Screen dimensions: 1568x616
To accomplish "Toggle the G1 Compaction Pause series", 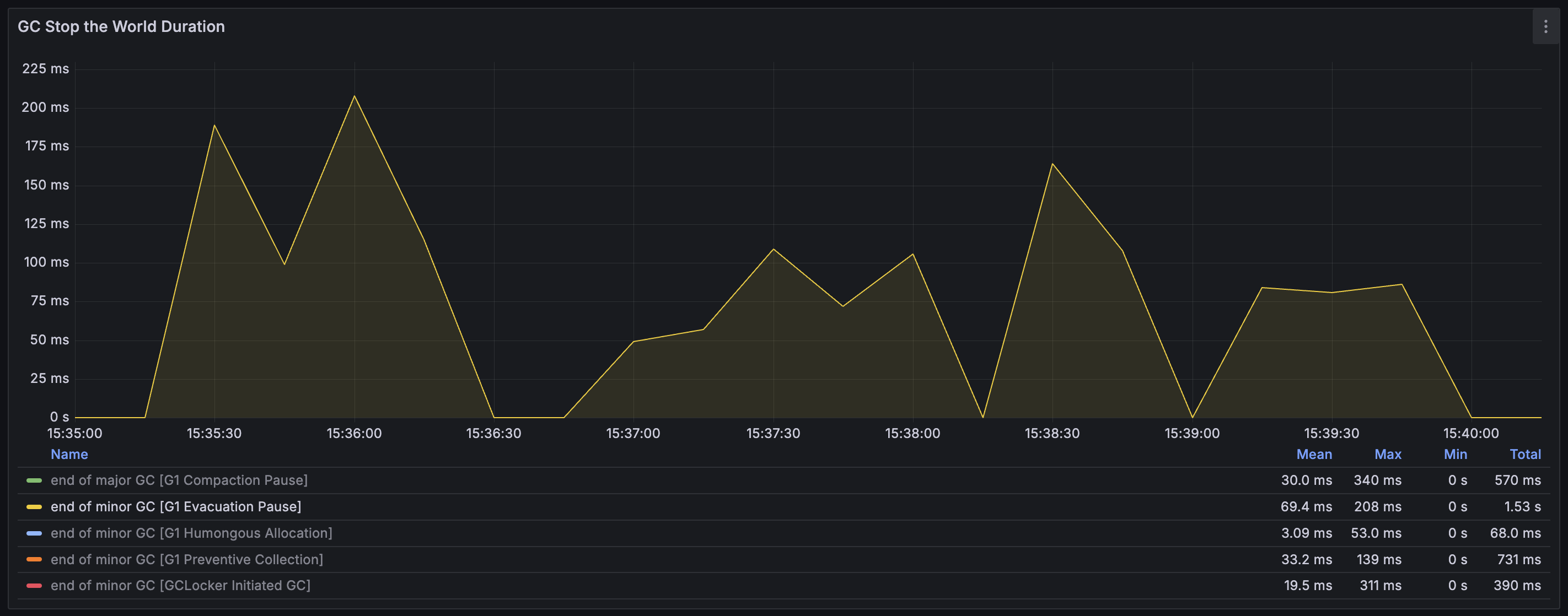I will (179, 480).
